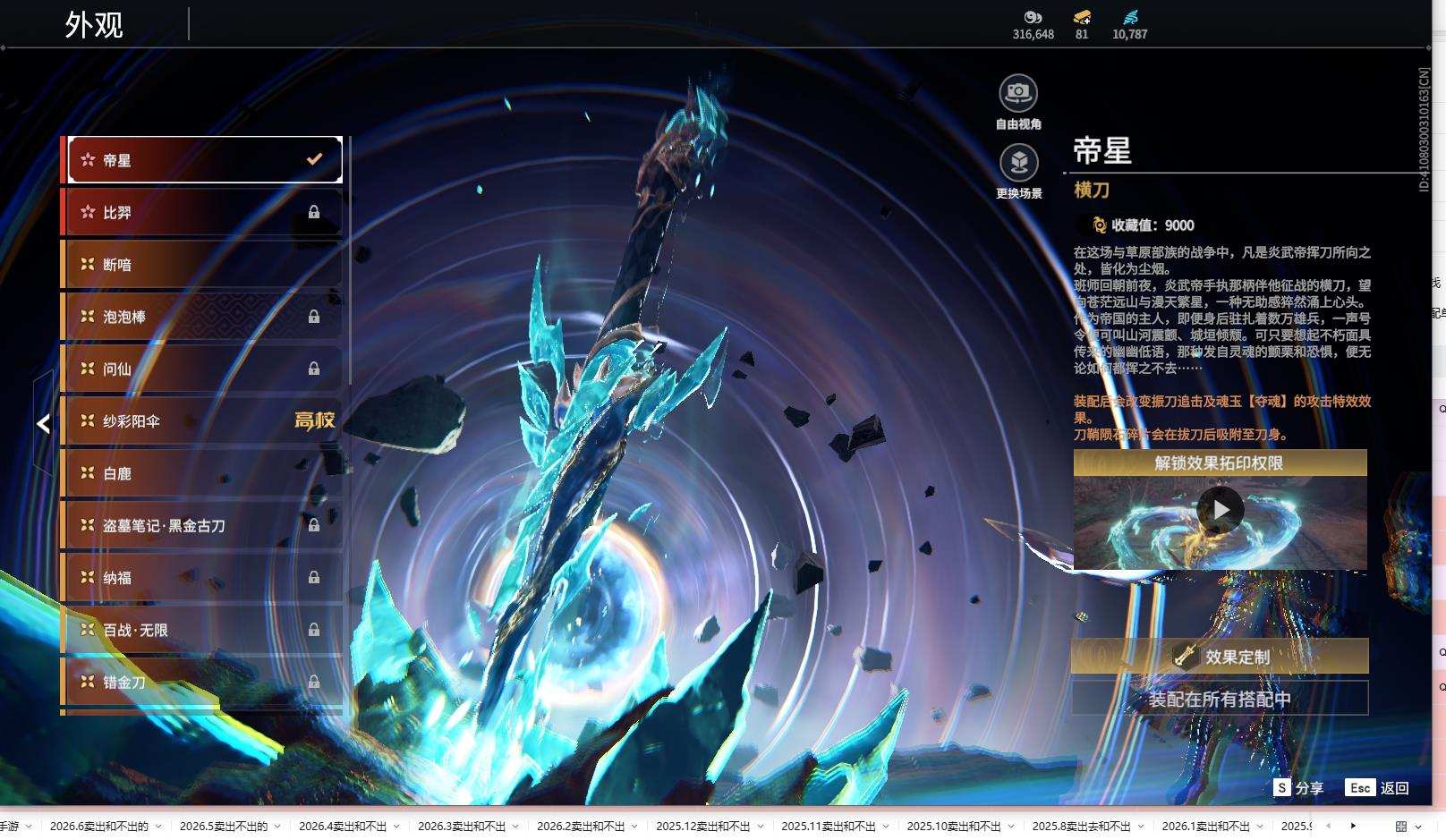Screen dimensions: 1446x840
Task: Click the 316,648 currency icon
Action: point(1033,17)
